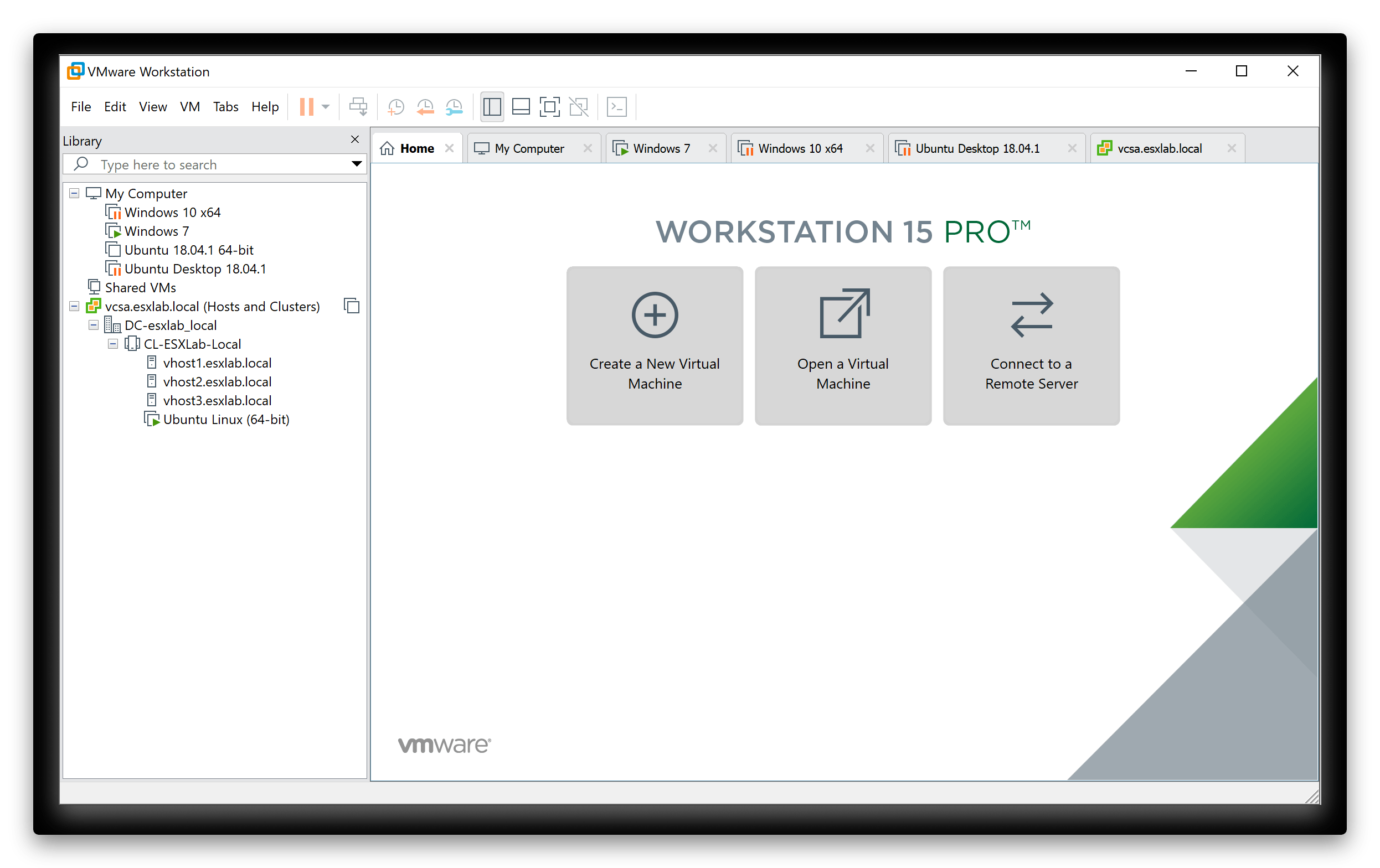Collapse the My Computer tree node
The width and height of the screenshot is (1380, 868).
(74, 193)
